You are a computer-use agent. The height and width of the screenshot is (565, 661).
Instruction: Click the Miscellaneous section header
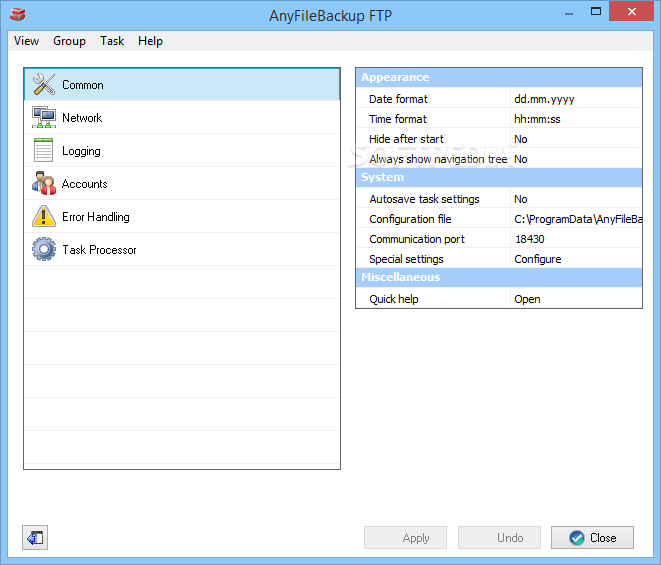click(499, 277)
